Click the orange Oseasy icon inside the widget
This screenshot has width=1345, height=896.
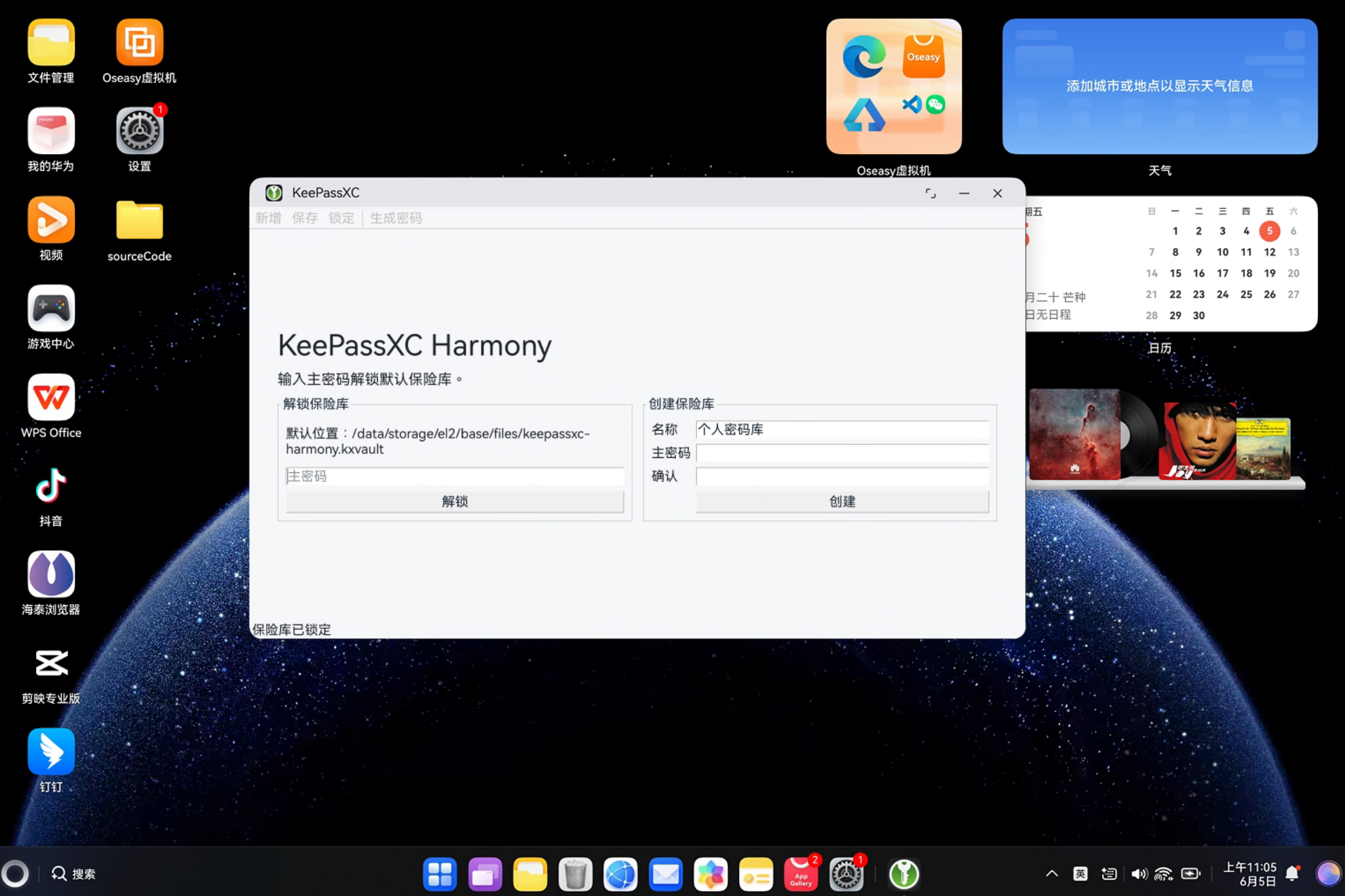point(923,57)
